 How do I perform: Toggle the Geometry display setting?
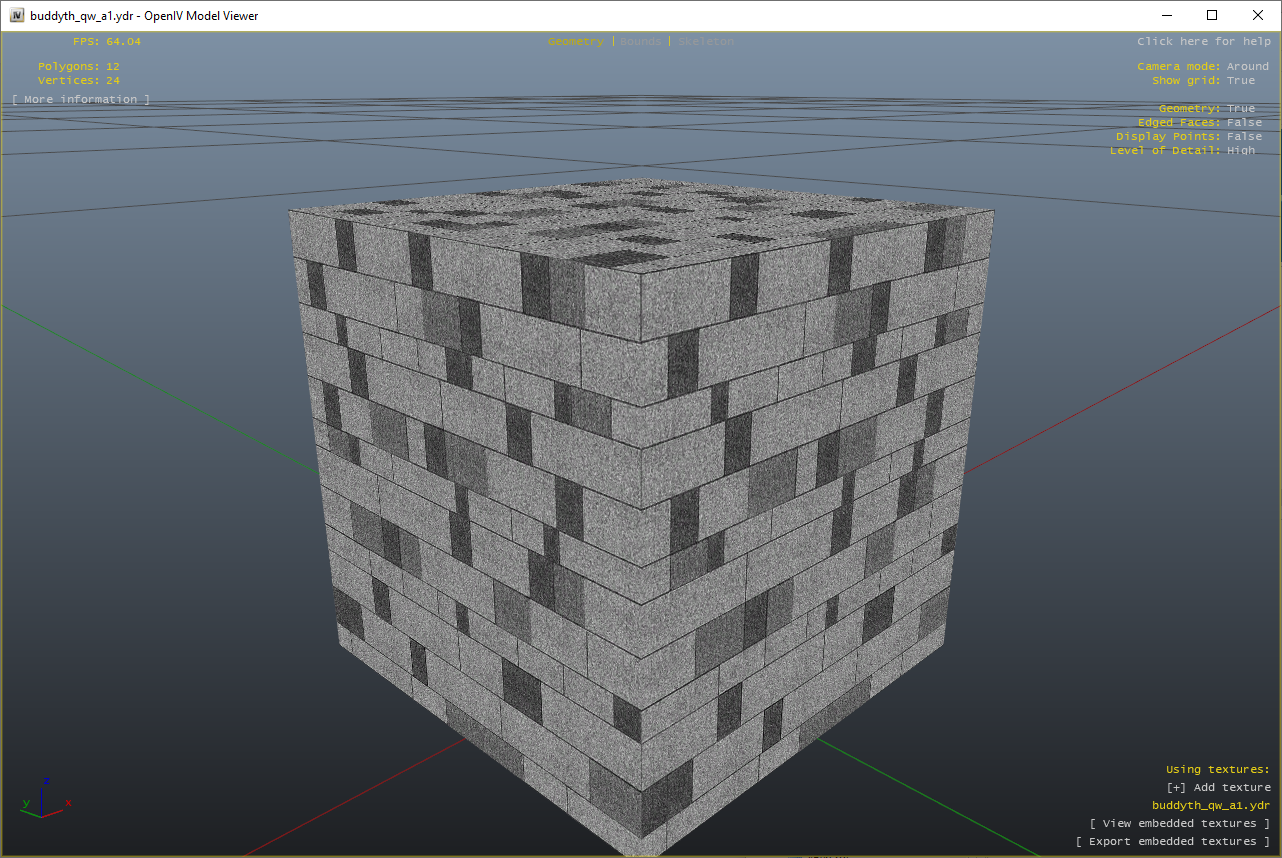[1207, 109]
